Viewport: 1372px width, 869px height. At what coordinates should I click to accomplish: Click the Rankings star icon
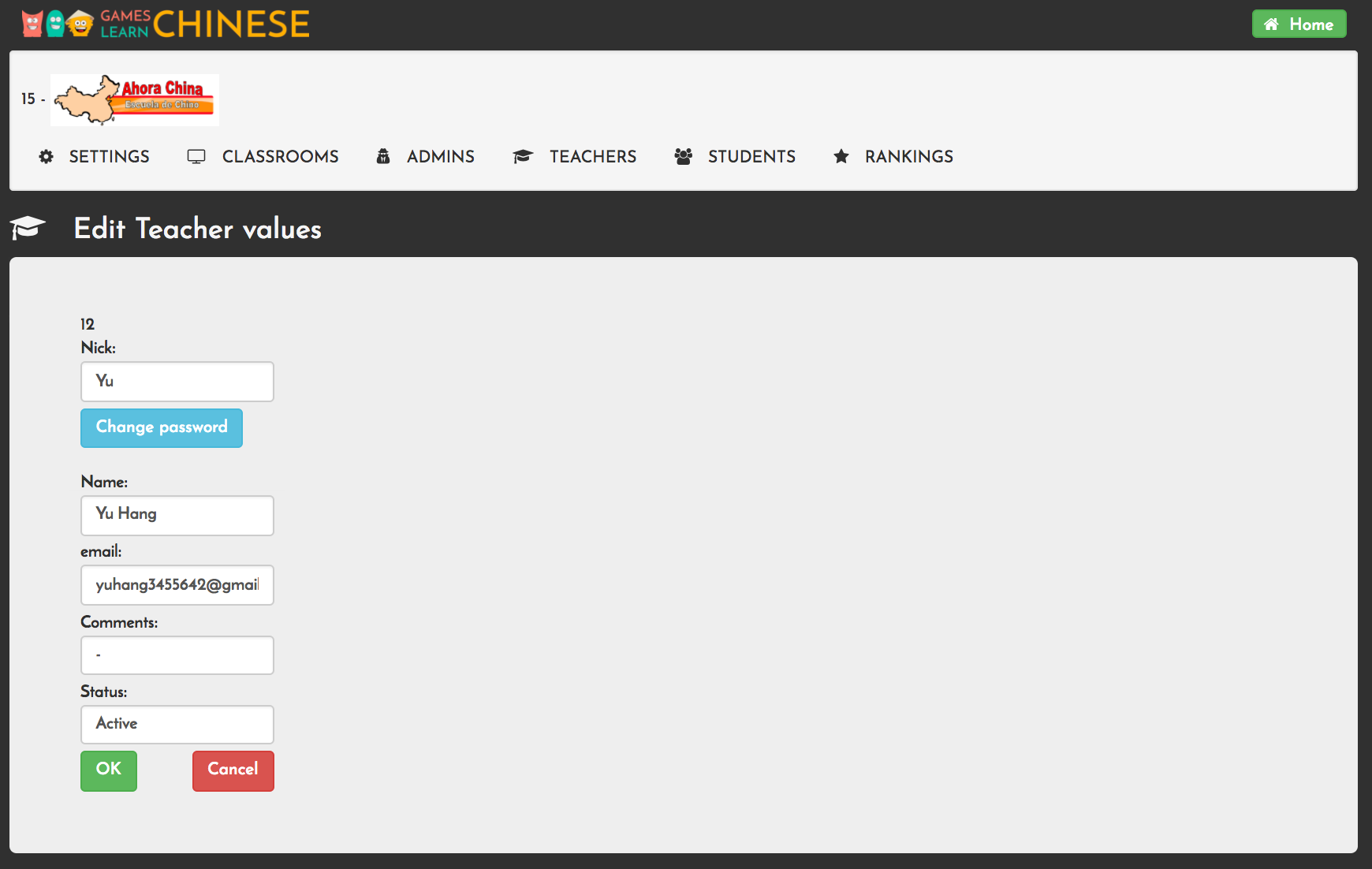[x=841, y=157]
